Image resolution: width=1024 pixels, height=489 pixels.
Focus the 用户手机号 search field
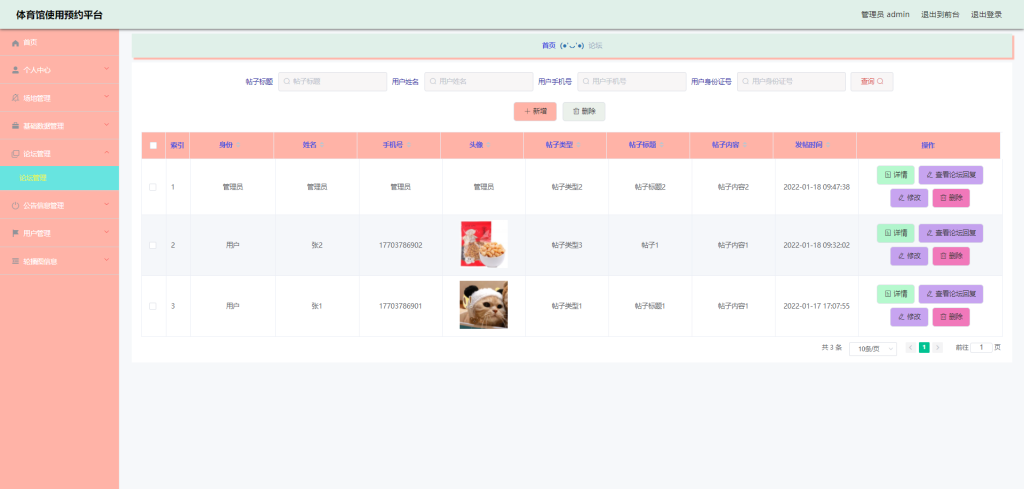[632, 82]
